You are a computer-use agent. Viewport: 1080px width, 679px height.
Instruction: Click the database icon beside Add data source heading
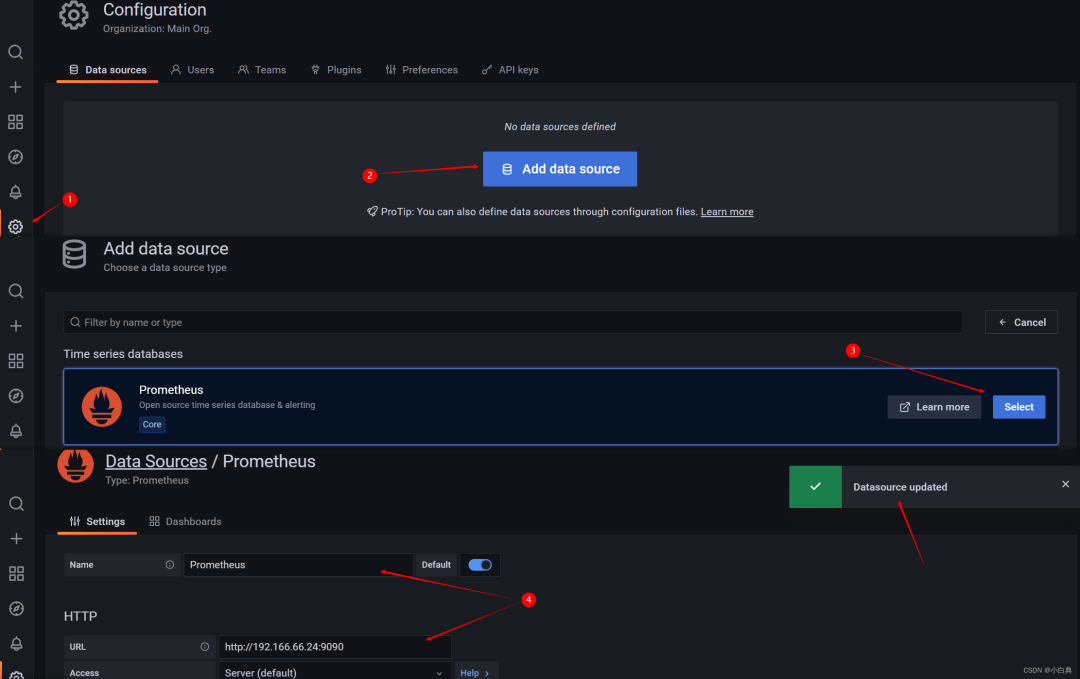(74, 254)
